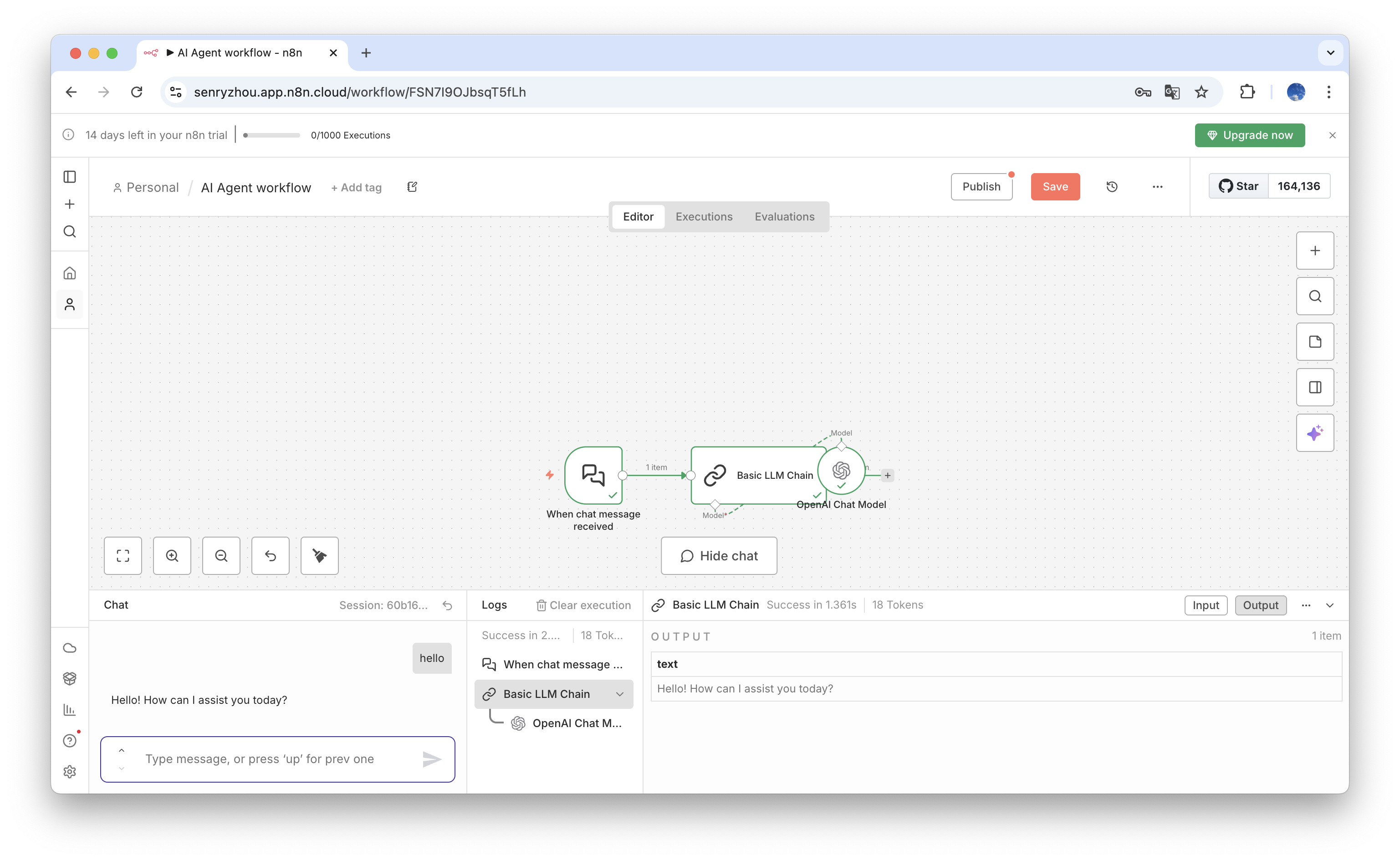
Task: Open workflow version history icon
Action: 1111,187
